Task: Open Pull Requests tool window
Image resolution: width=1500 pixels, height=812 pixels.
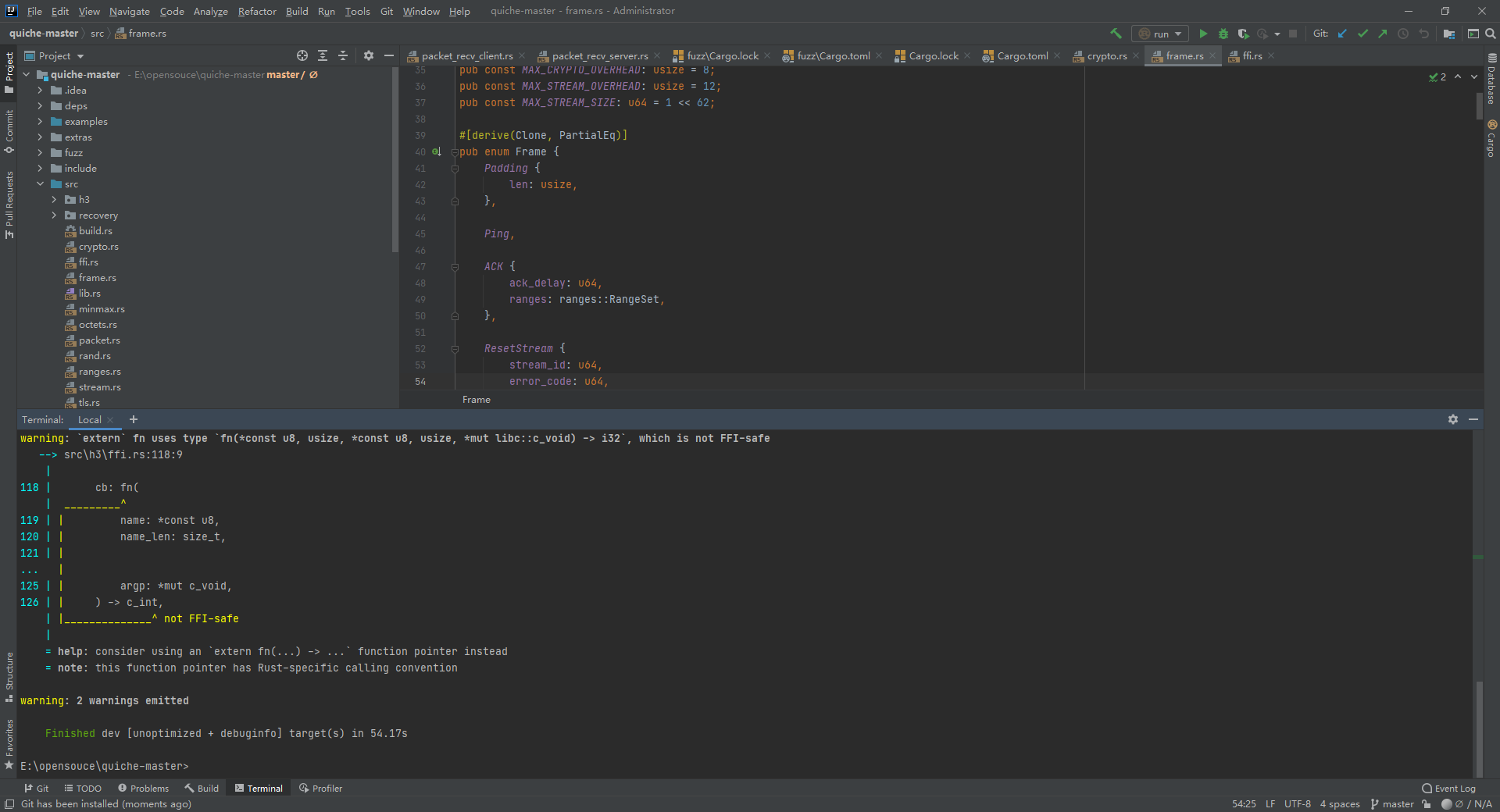Action: [9, 205]
